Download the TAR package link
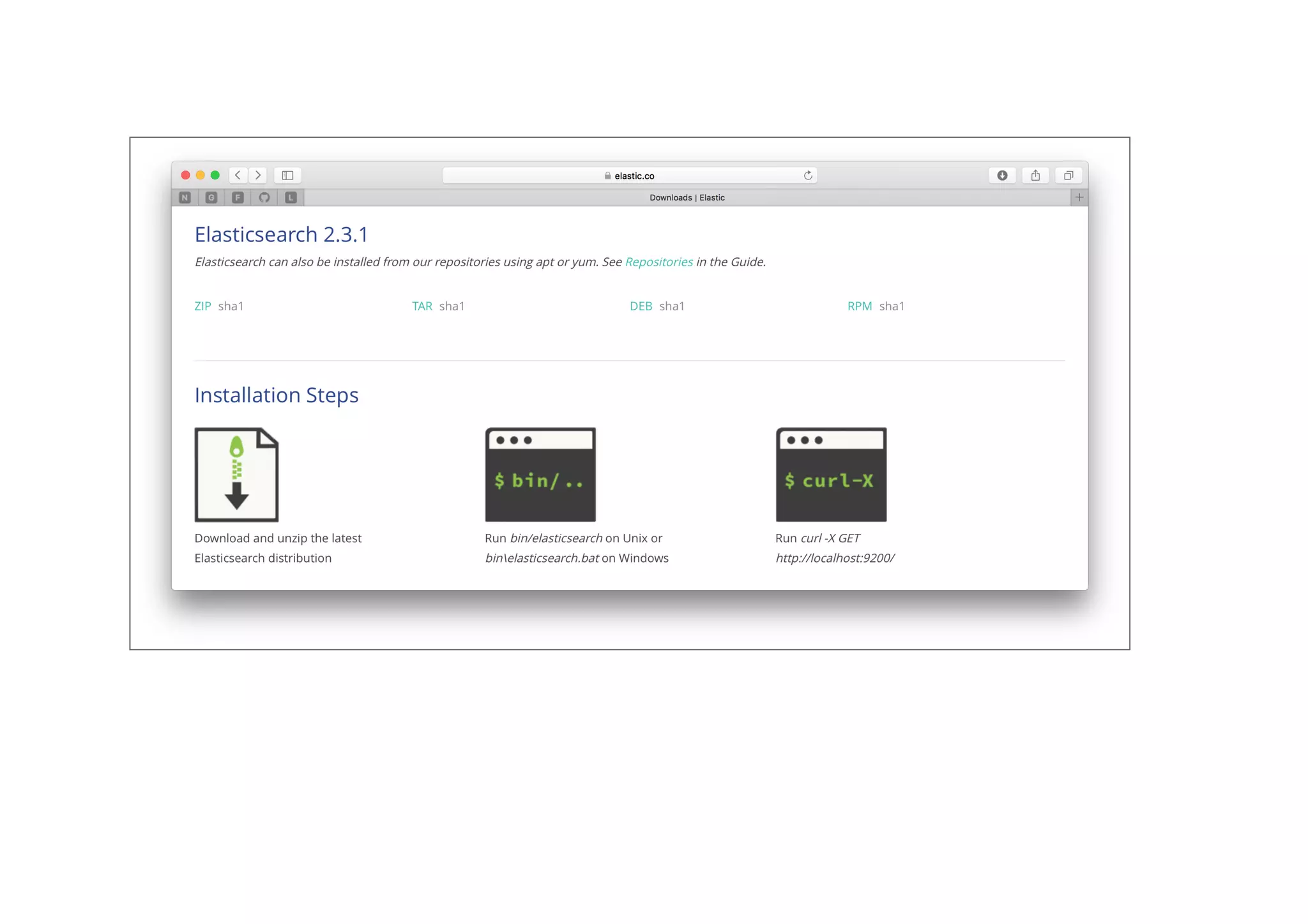1308x924 pixels. click(x=422, y=306)
